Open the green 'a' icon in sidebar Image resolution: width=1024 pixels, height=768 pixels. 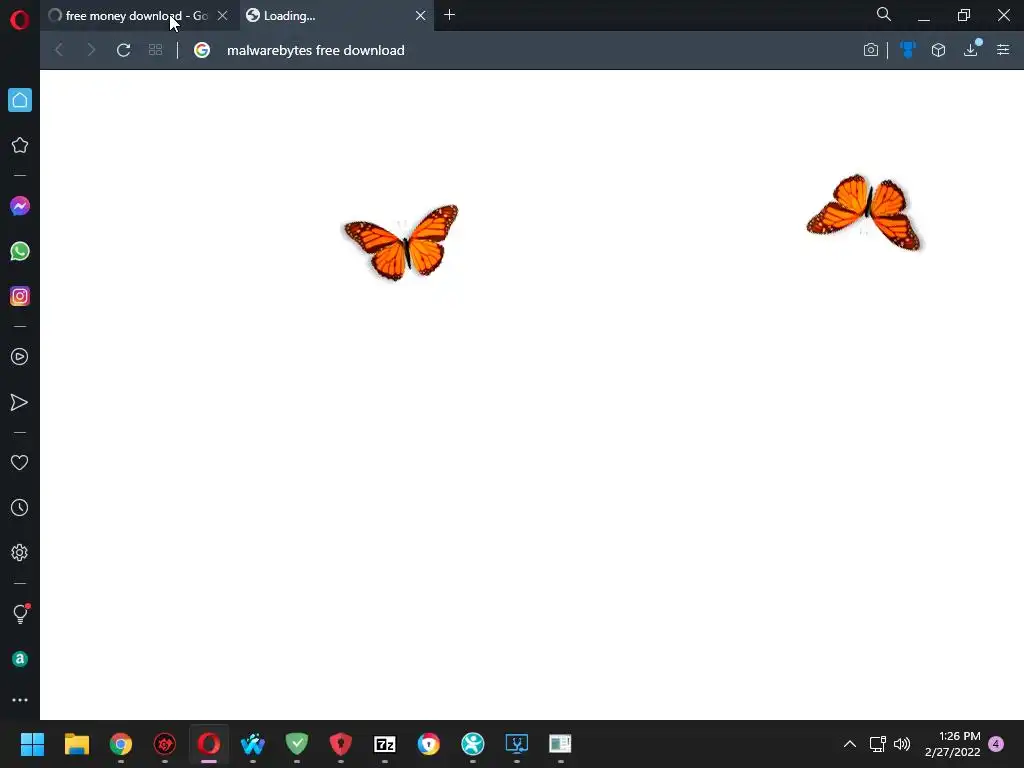click(20, 660)
